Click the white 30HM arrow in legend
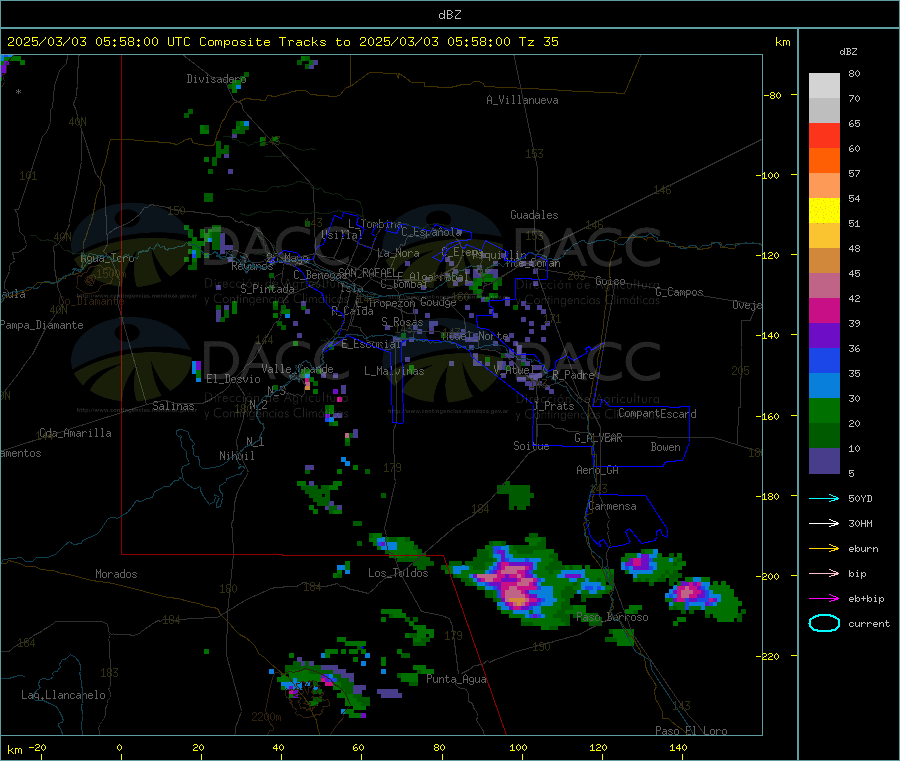This screenshot has width=900, height=761. (x=824, y=523)
